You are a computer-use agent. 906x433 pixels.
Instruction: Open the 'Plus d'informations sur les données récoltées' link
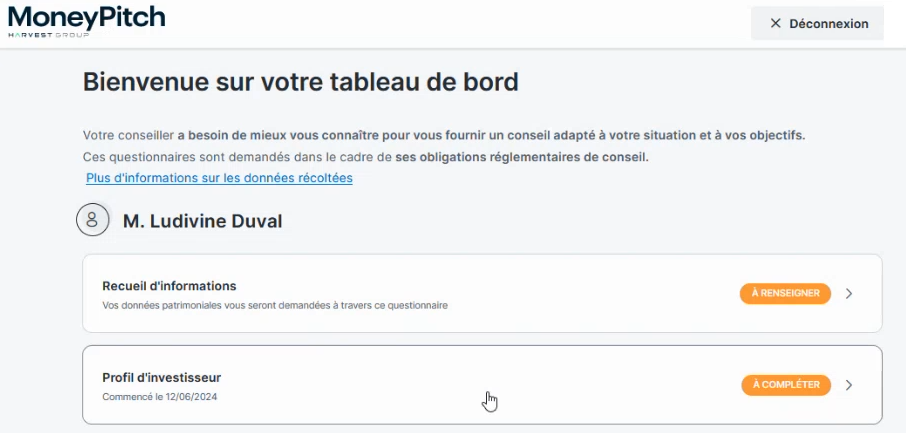(x=219, y=178)
